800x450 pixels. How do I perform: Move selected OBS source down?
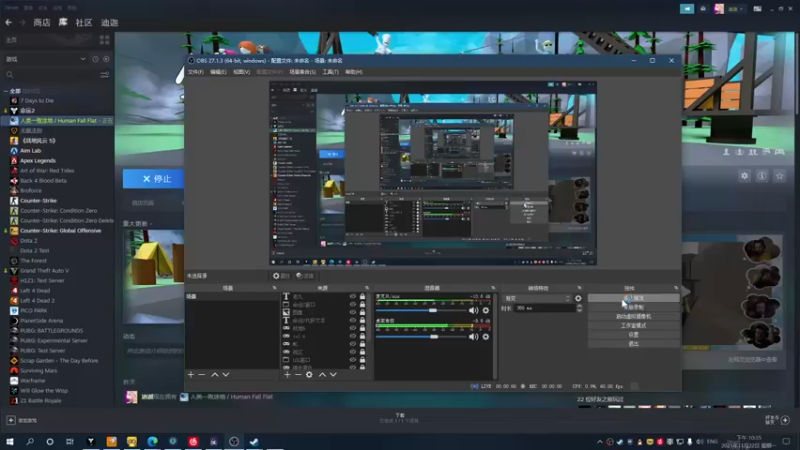click(x=333, y=374)
